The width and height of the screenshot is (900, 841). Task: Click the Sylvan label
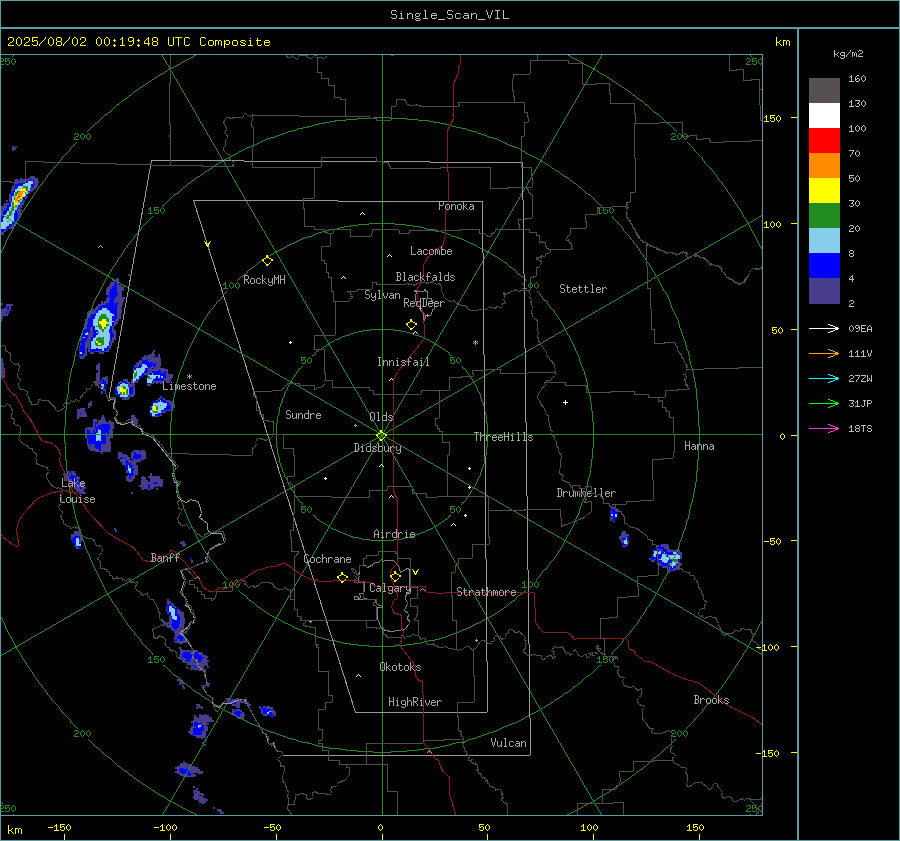click(x=382, y=295)
